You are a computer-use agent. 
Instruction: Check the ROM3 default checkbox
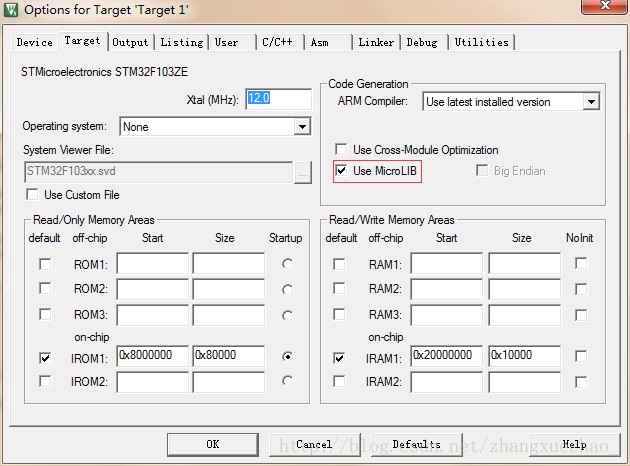(x=45, y=314)
